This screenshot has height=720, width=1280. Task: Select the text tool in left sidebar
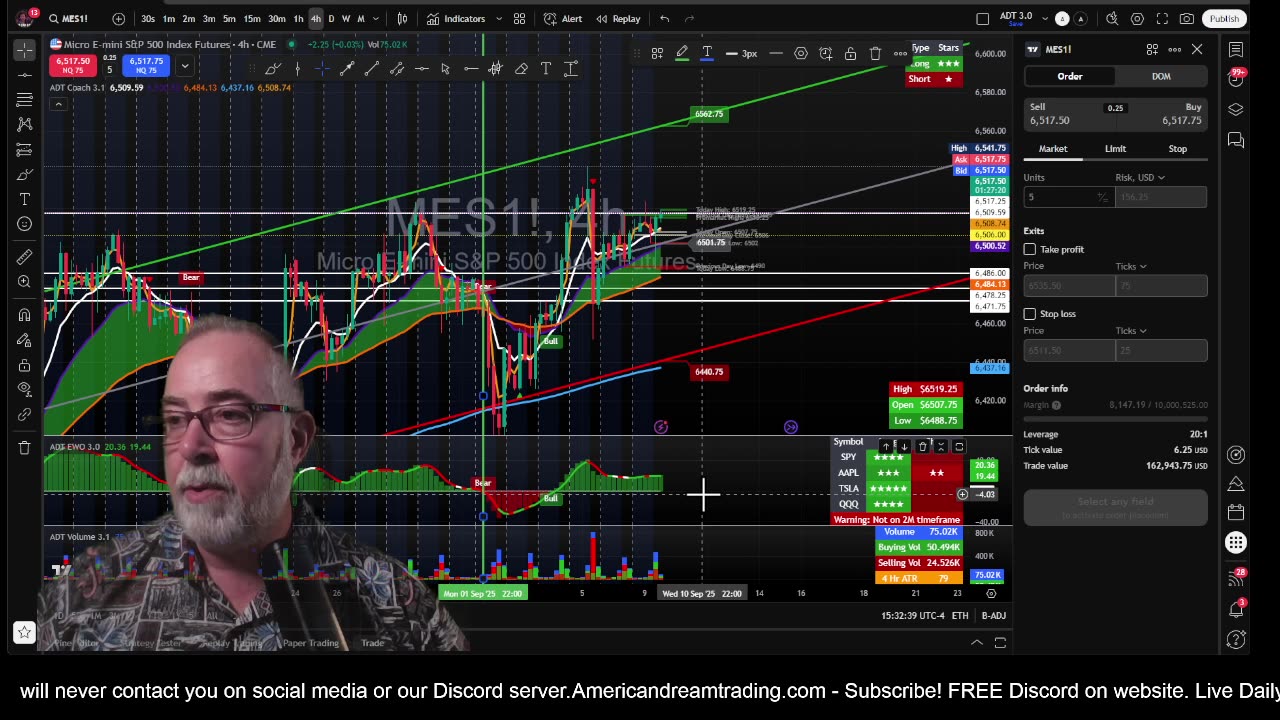pyautogui.click(x=25, y=199)
